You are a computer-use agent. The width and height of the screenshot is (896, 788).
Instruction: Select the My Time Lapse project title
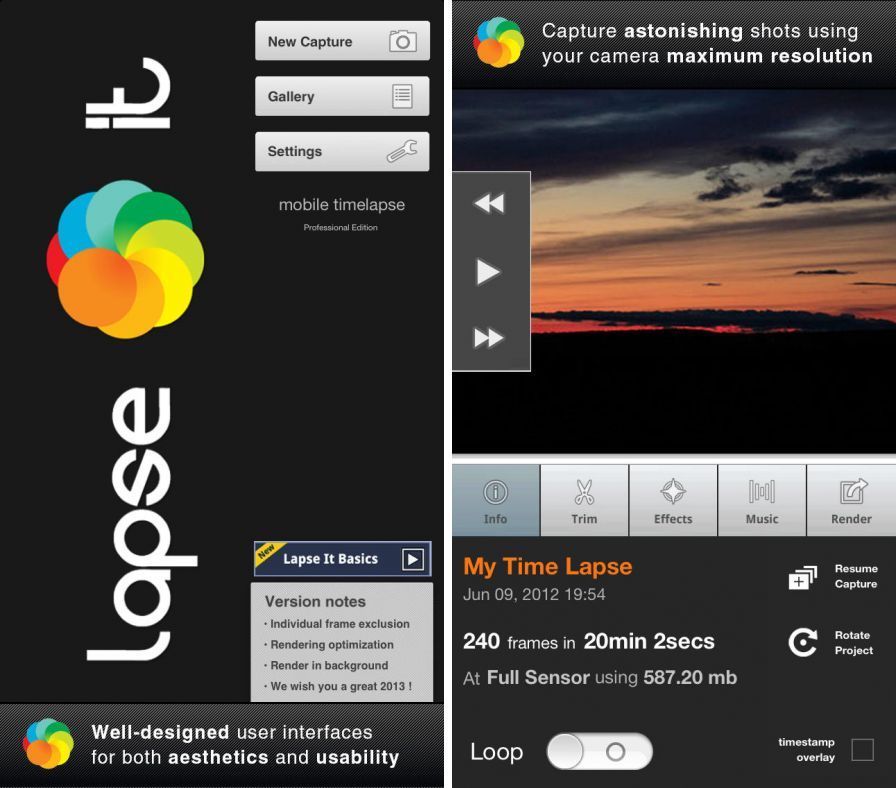546,566
